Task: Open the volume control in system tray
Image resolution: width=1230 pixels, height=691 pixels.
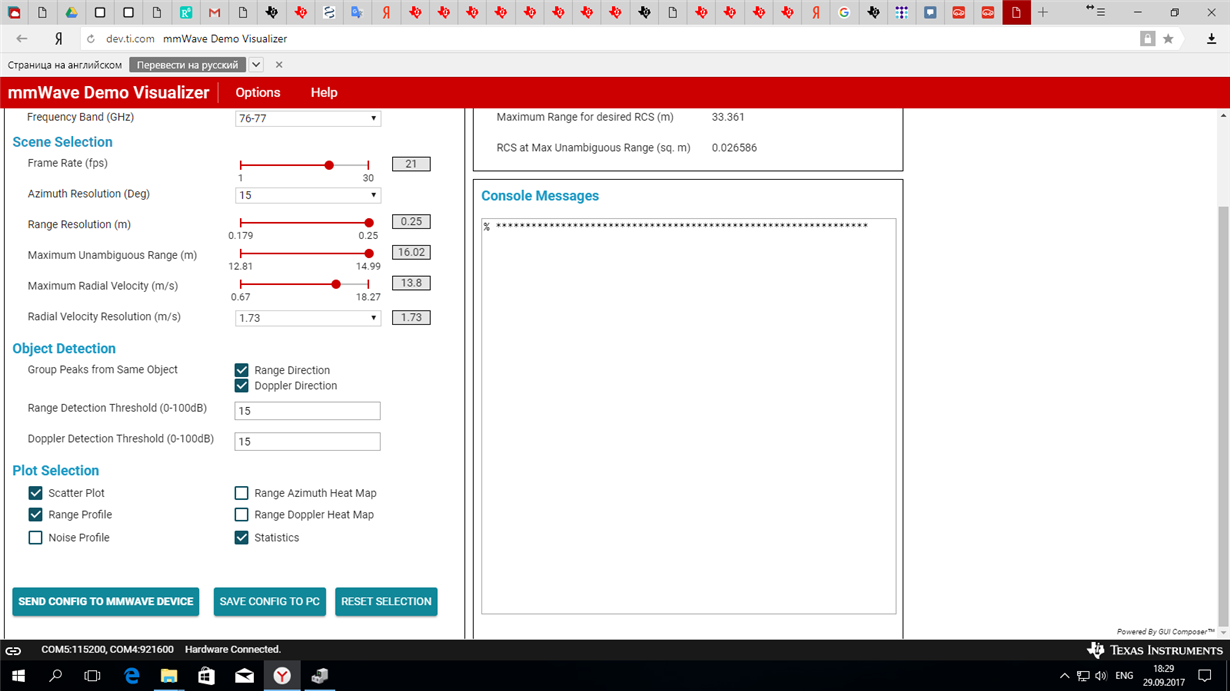Action: click(x=1101, y=676)
